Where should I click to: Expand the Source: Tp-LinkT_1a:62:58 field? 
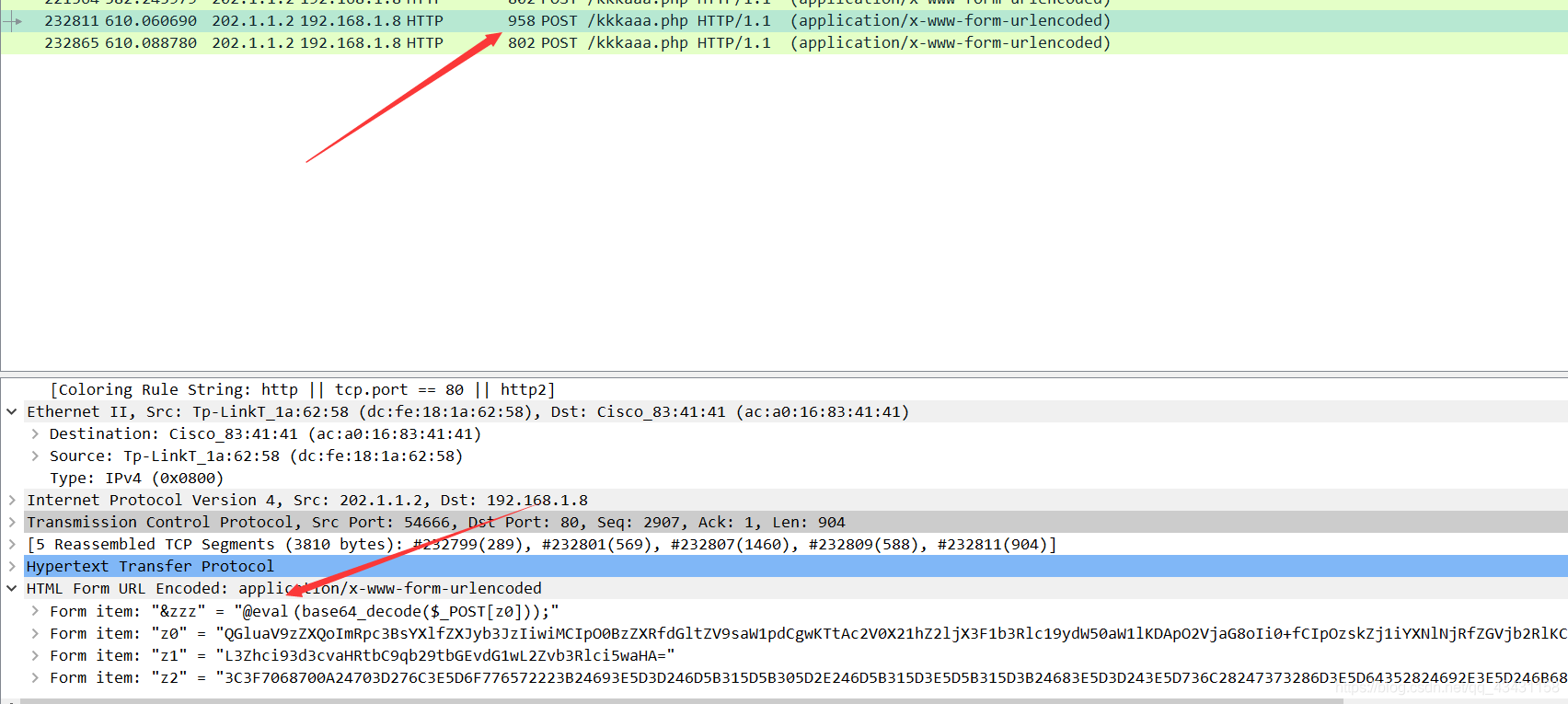35,456
